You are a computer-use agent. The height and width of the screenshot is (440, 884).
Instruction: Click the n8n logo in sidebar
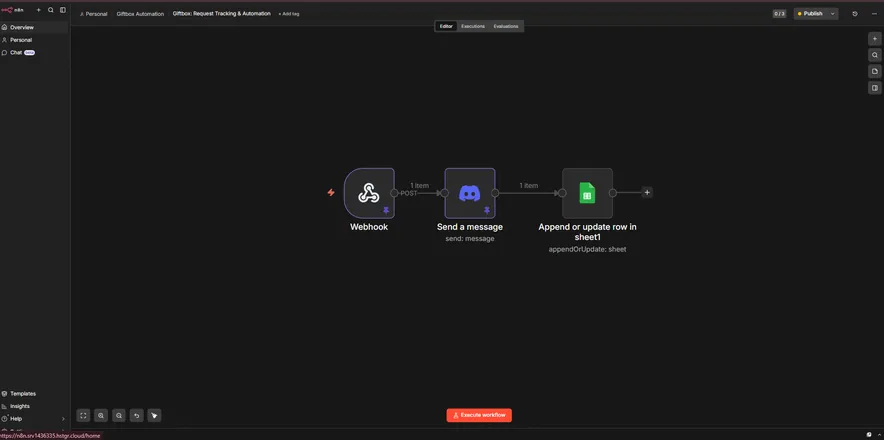pyautogui.click(x=11, y=10)
